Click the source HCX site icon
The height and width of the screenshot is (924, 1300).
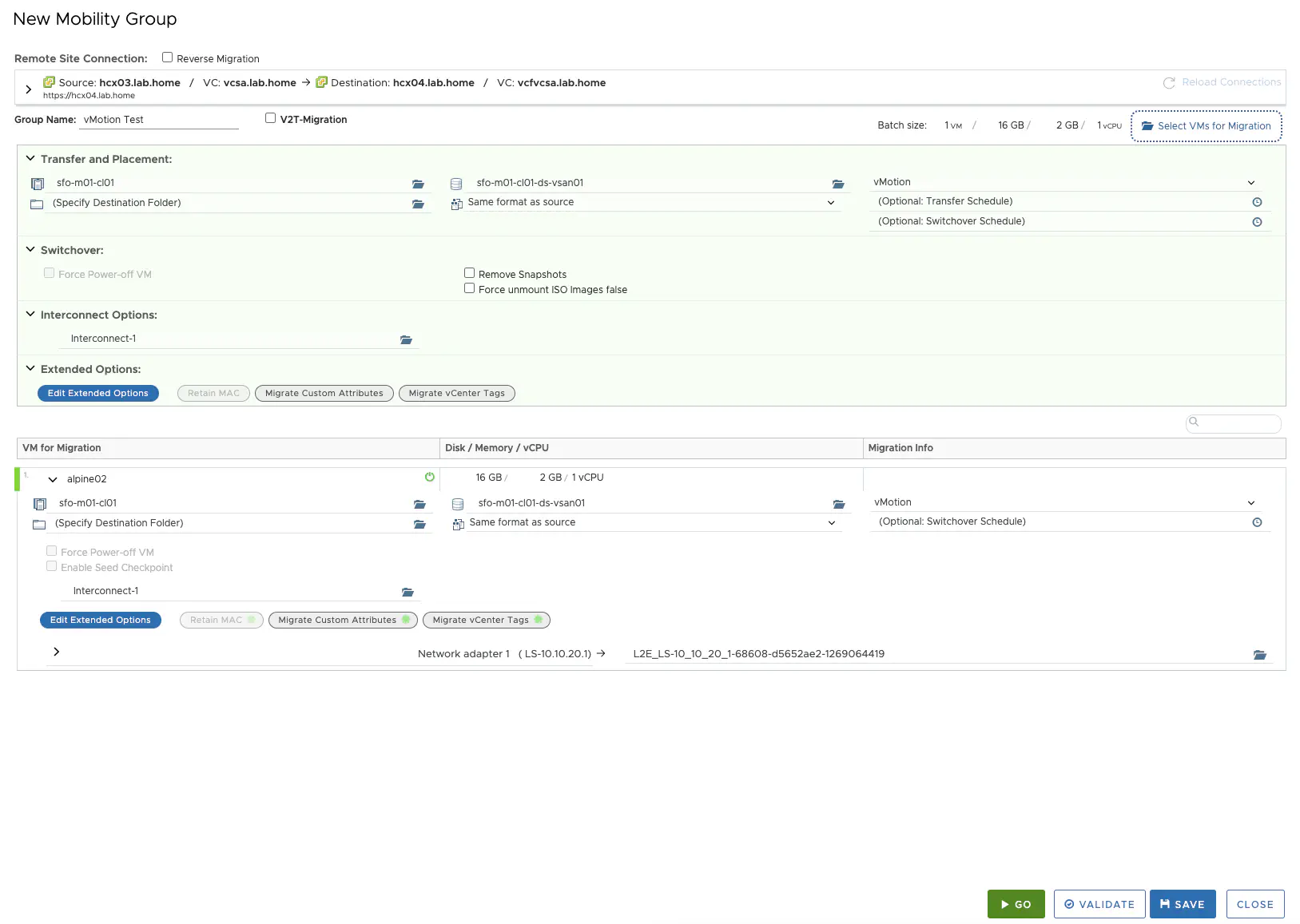click(x=49, y=82)
